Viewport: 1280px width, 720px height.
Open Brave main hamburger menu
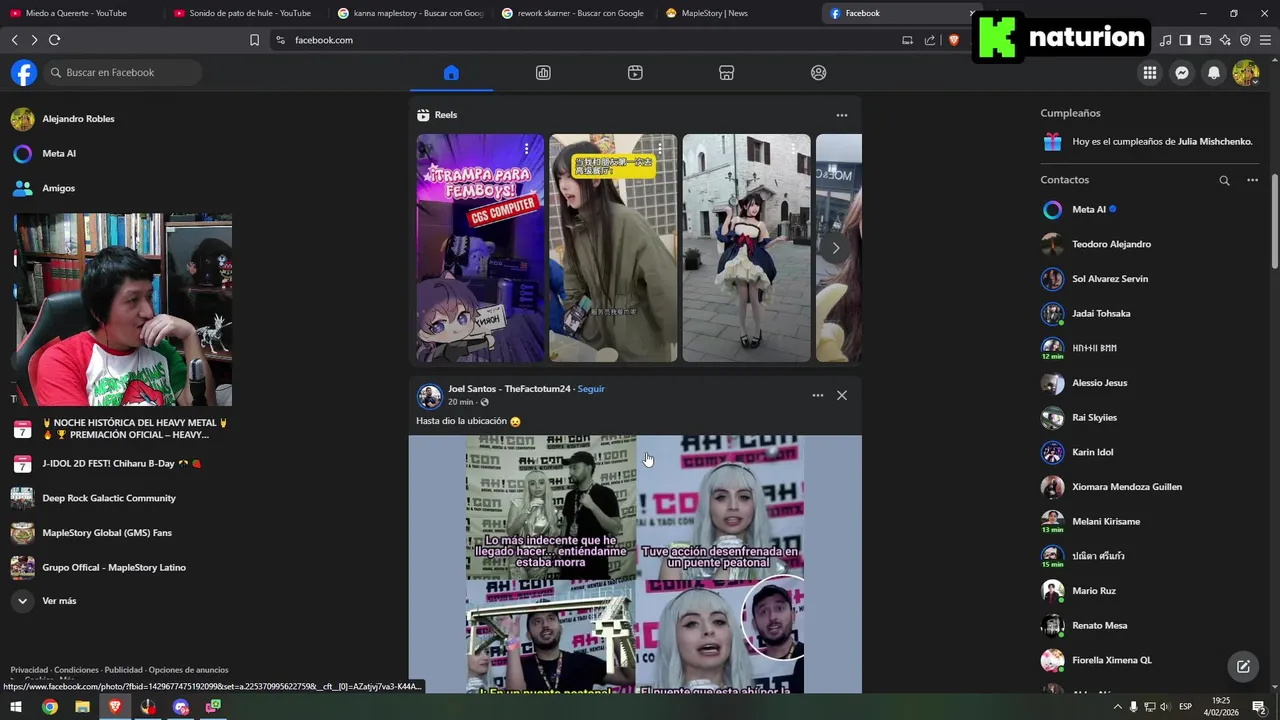(1265, 40)
